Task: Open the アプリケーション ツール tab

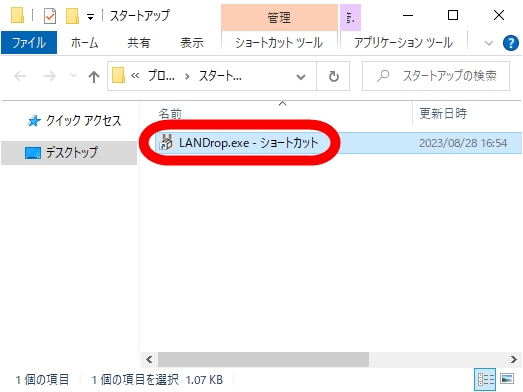Action: pos(404,43)
